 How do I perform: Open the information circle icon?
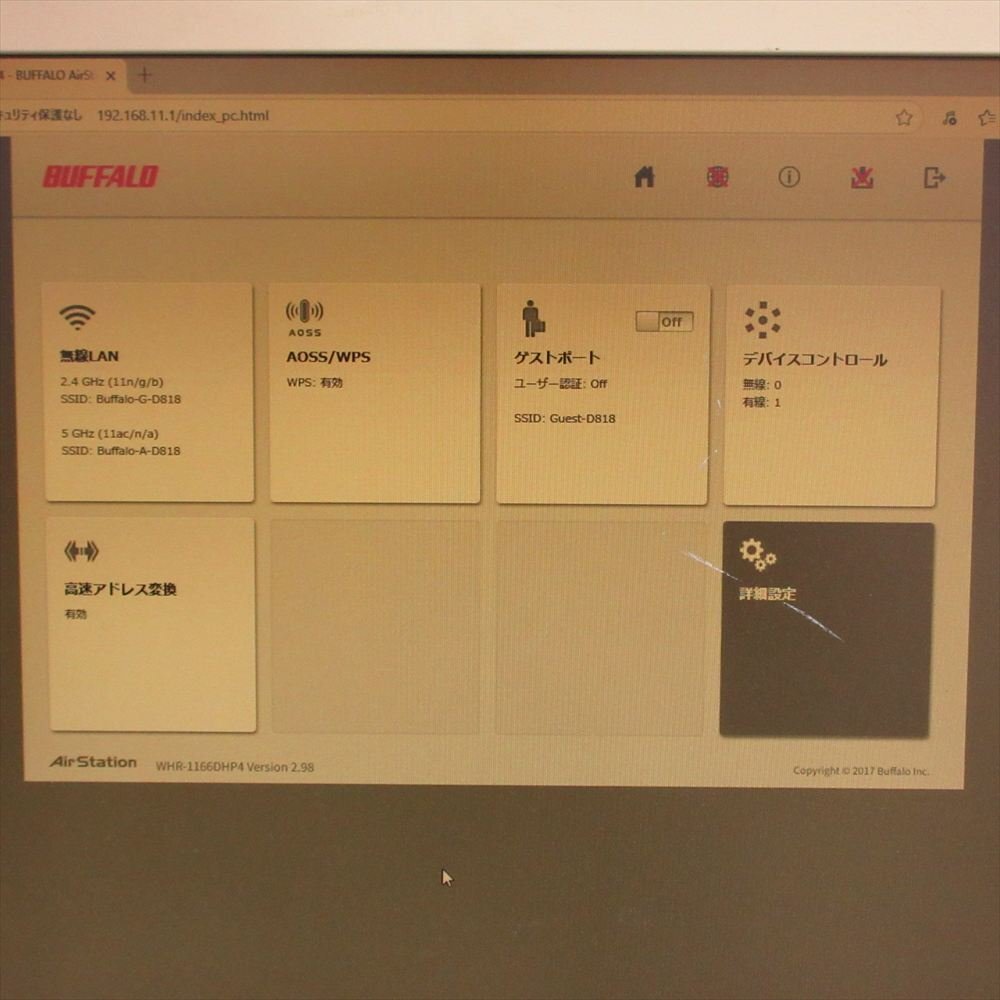(789, 177)
